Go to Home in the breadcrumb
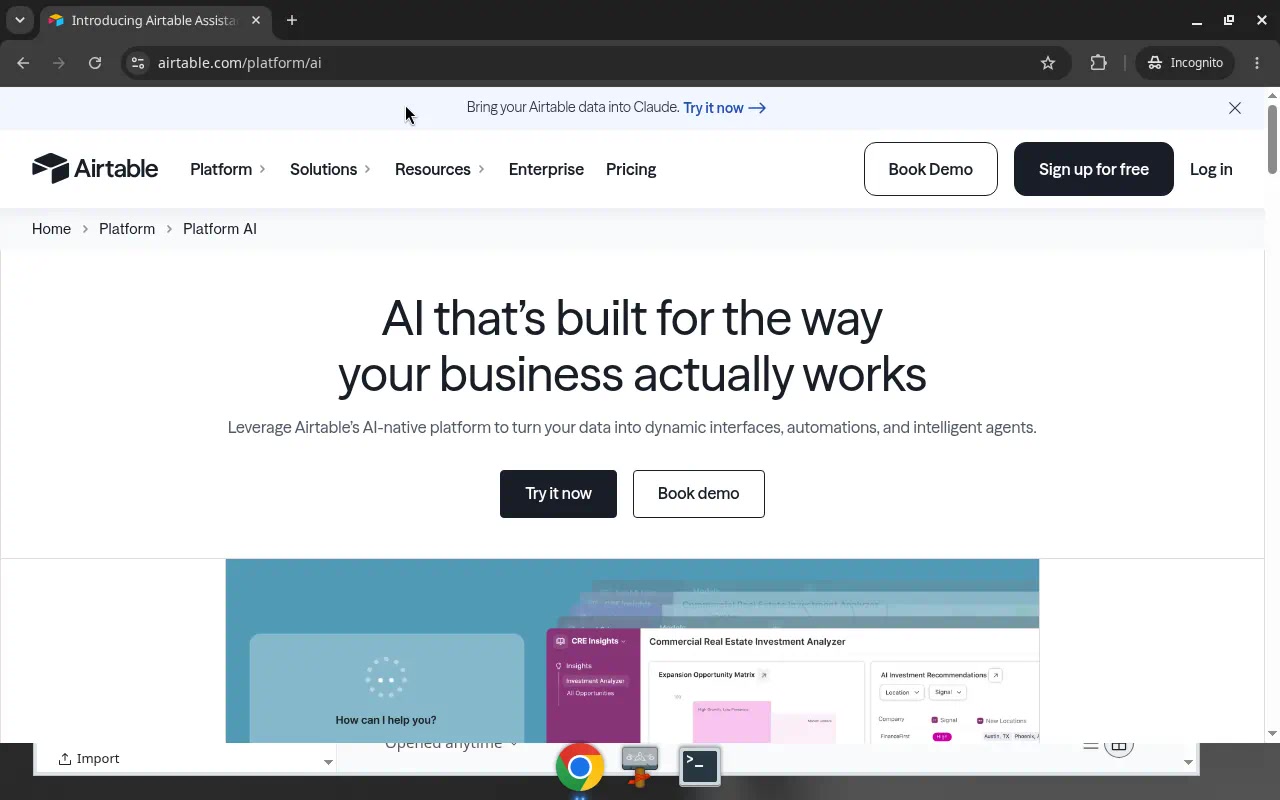 tap(51, 229)
